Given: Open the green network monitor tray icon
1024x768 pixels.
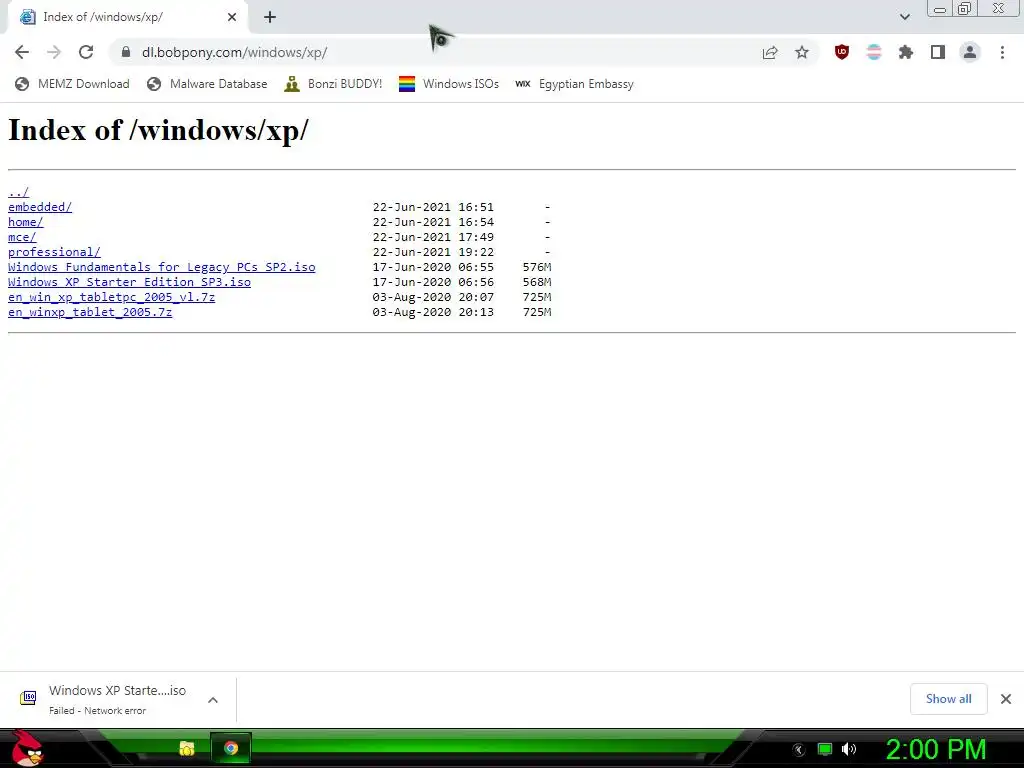Looking at the screenshot, I should (x=825, y=750).
